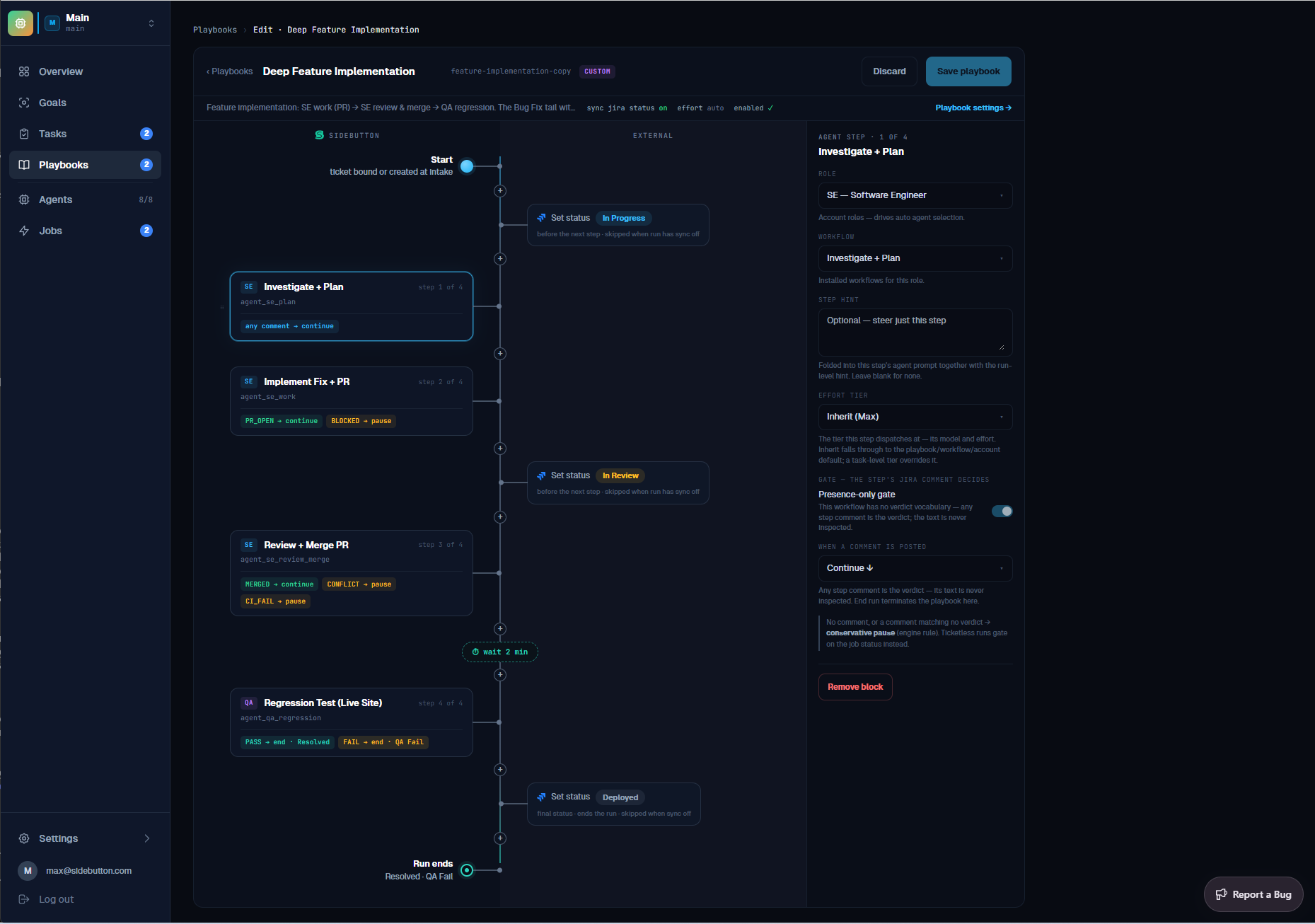
Task: Click the In Progress status badge
Action: tap(623, 218)
